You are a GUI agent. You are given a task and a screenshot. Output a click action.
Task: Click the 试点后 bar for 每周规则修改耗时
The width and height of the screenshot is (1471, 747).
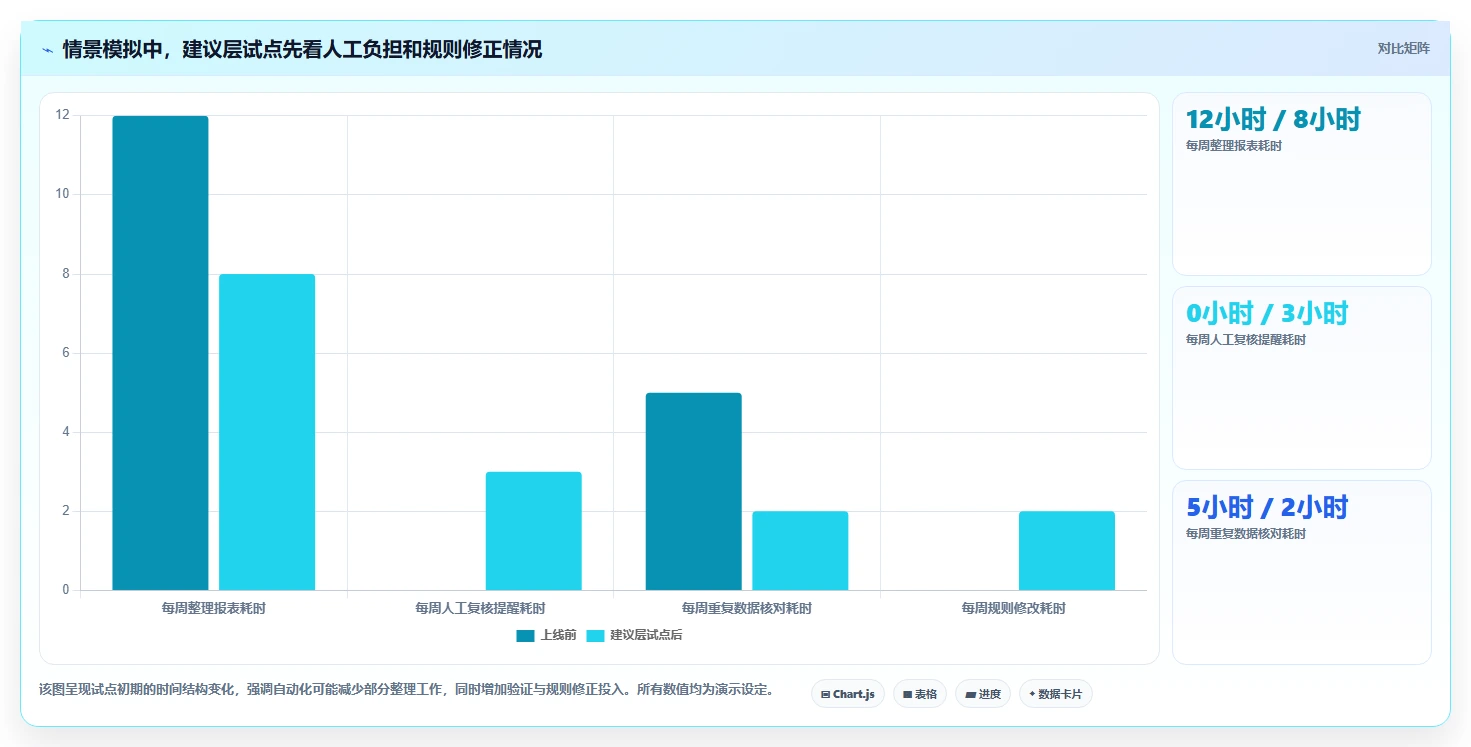tap(1067, 551)
